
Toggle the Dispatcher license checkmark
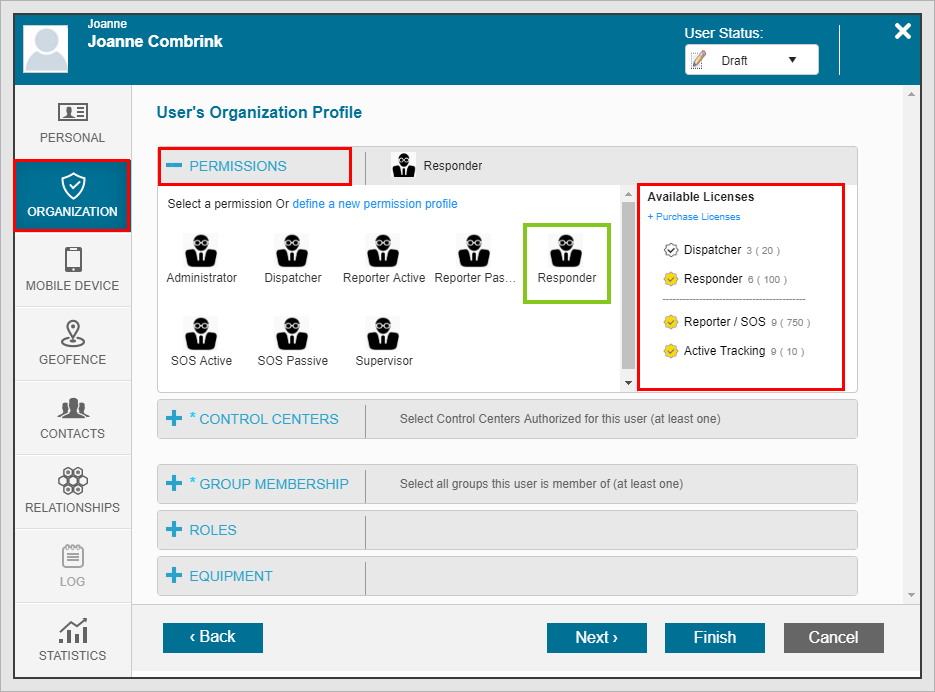(671, 250)
